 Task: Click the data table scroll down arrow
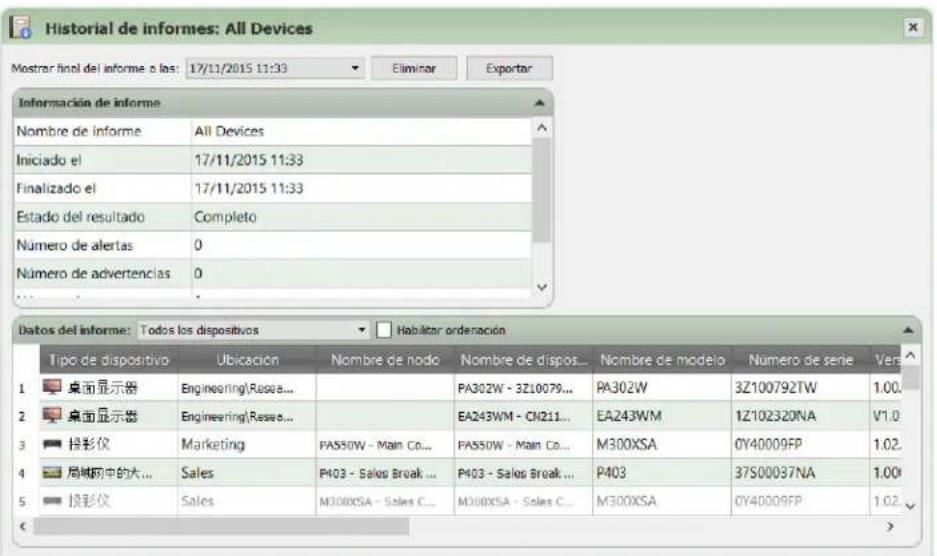tap(910, 506)
